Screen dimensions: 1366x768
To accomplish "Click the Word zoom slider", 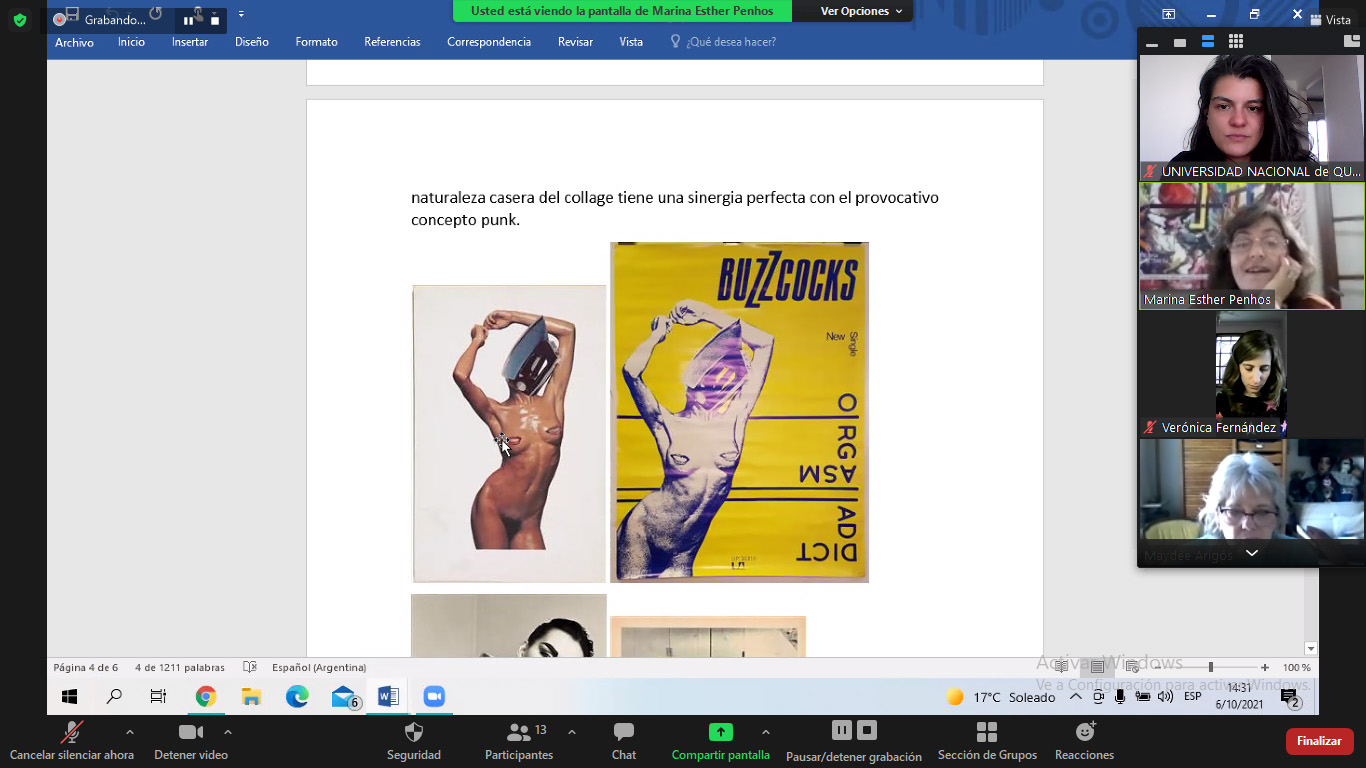I will click(1210, 667).
